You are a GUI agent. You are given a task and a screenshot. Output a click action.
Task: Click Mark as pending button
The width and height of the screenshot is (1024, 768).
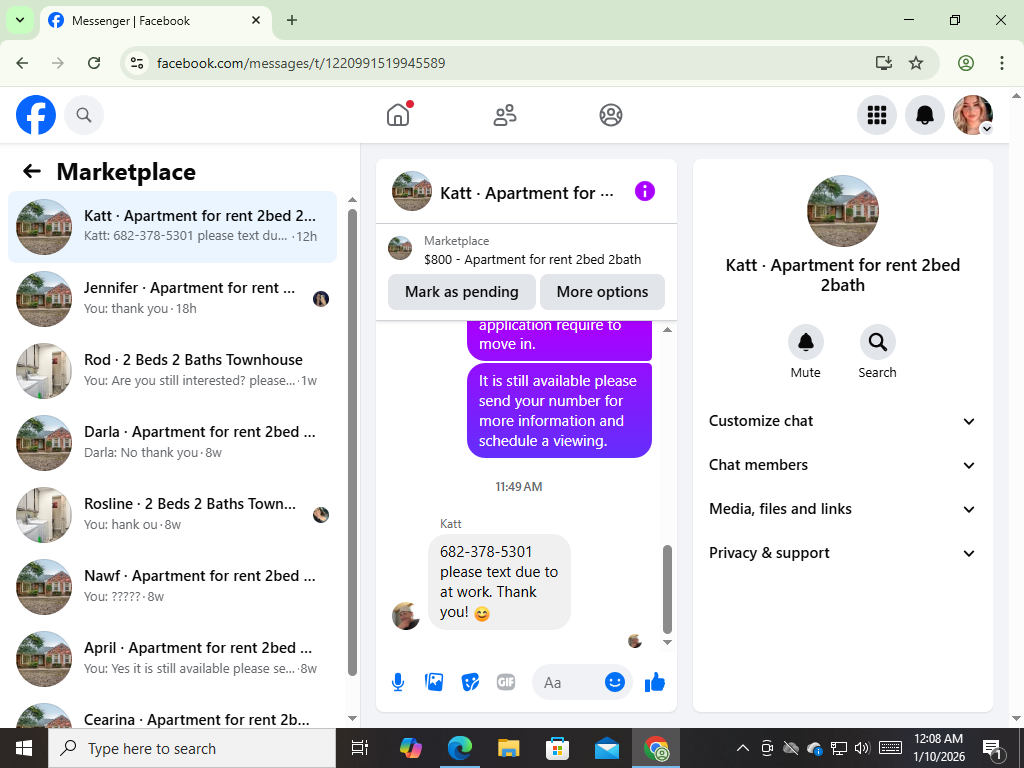462,292
